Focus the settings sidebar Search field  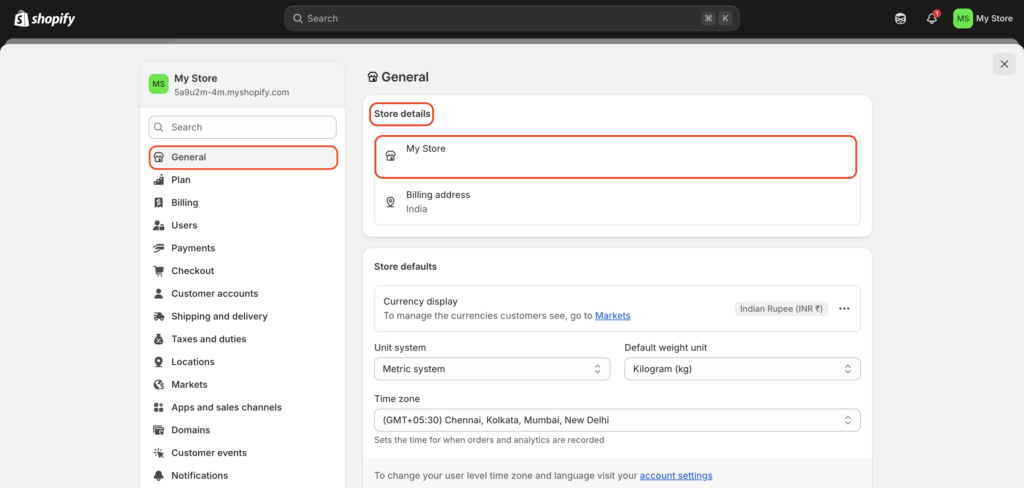point(243,127)
